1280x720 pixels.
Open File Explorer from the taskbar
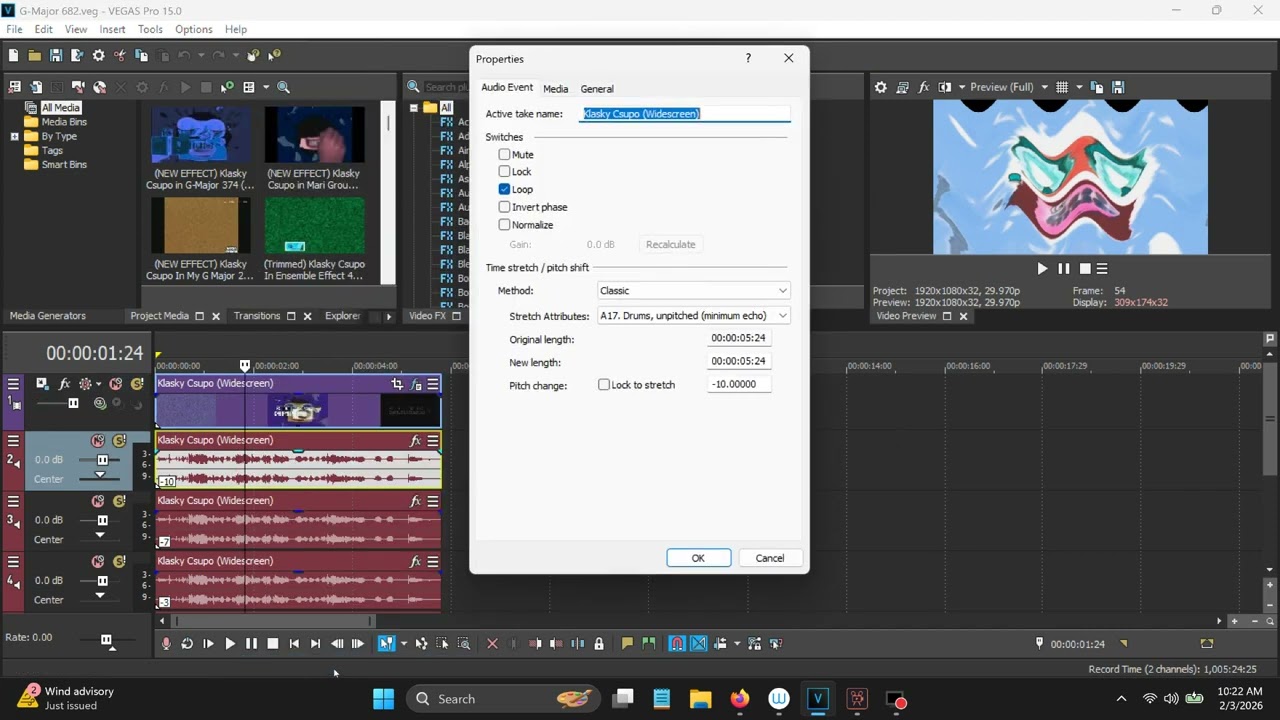(700, 699)
